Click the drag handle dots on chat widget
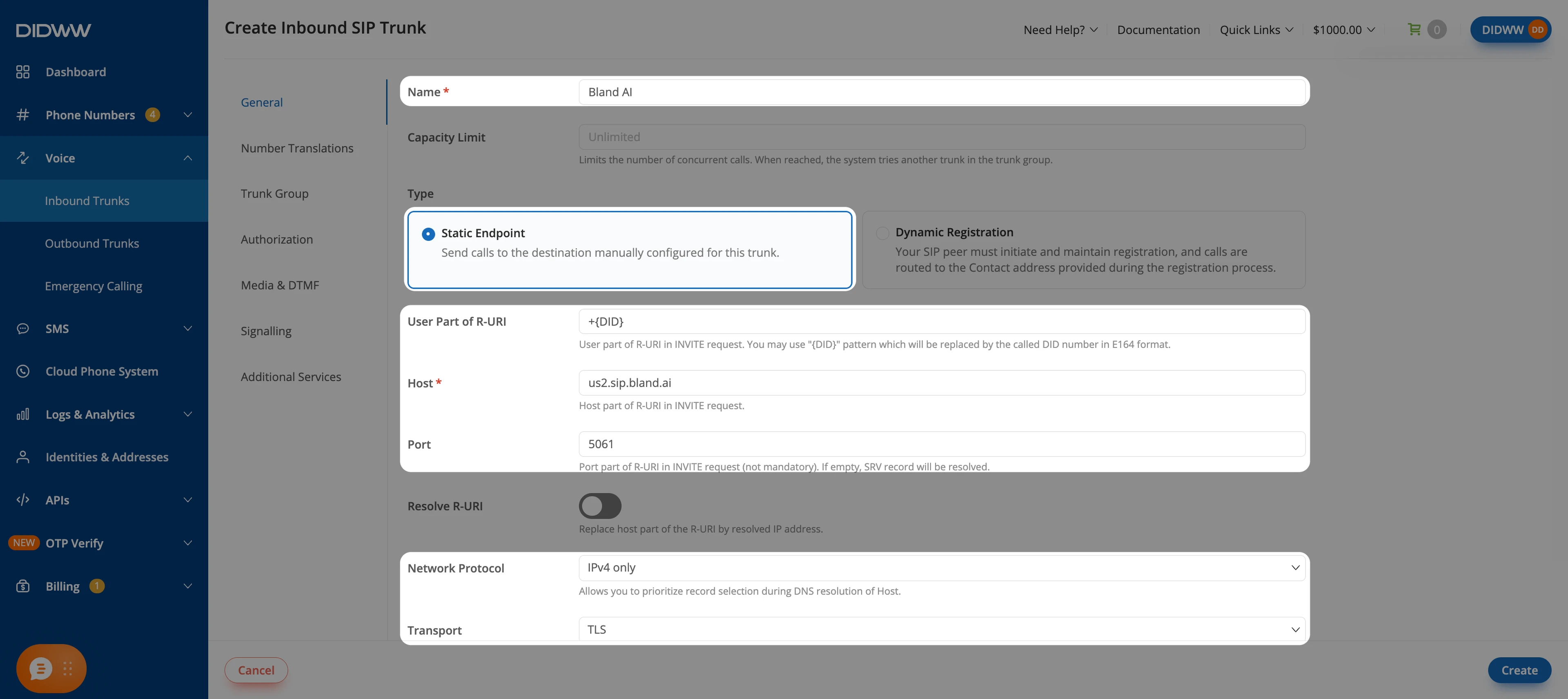Screen dimensions: 1568x699 point(67,668)
